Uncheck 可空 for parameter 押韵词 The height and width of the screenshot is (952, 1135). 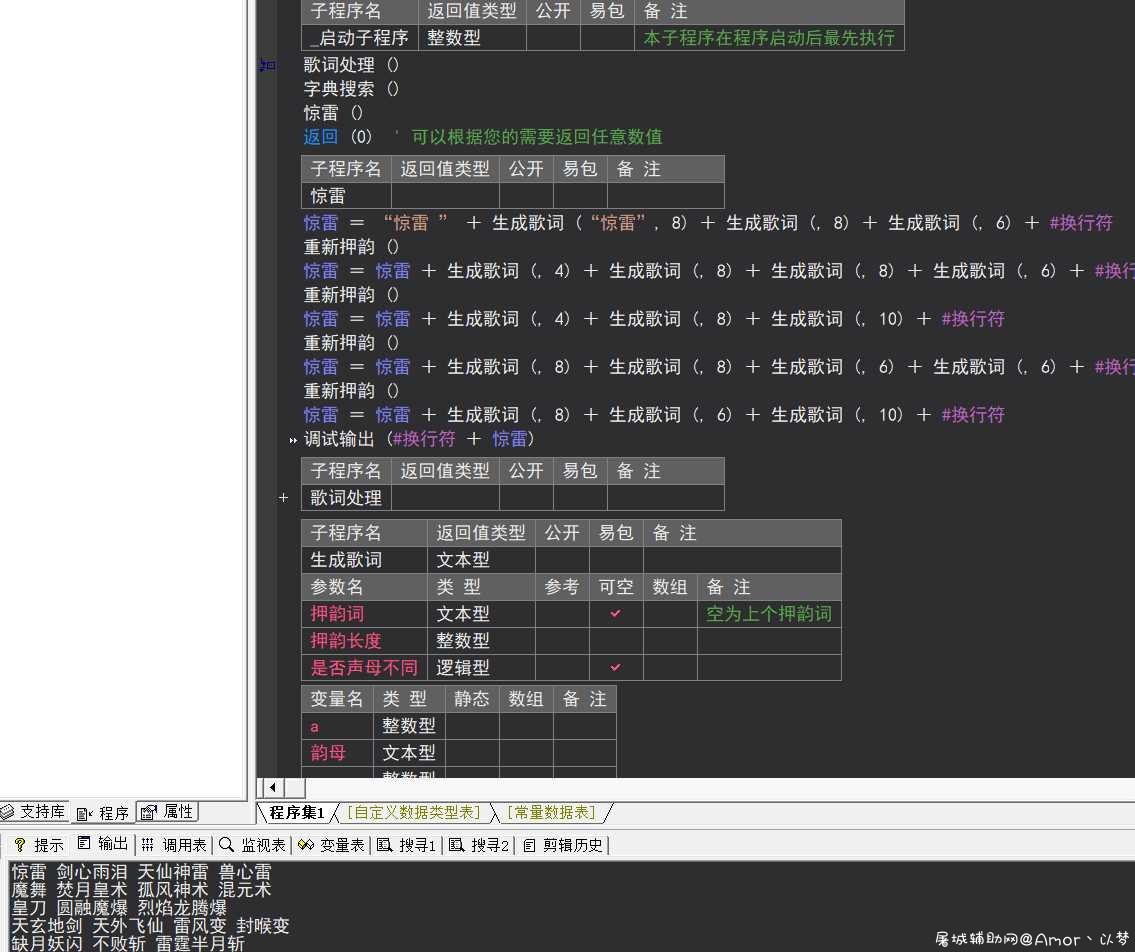[x=615, y=613]
